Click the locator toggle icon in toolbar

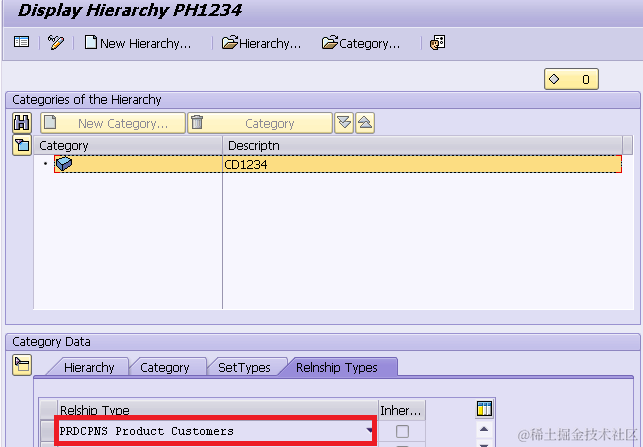(x=21, y=42)
